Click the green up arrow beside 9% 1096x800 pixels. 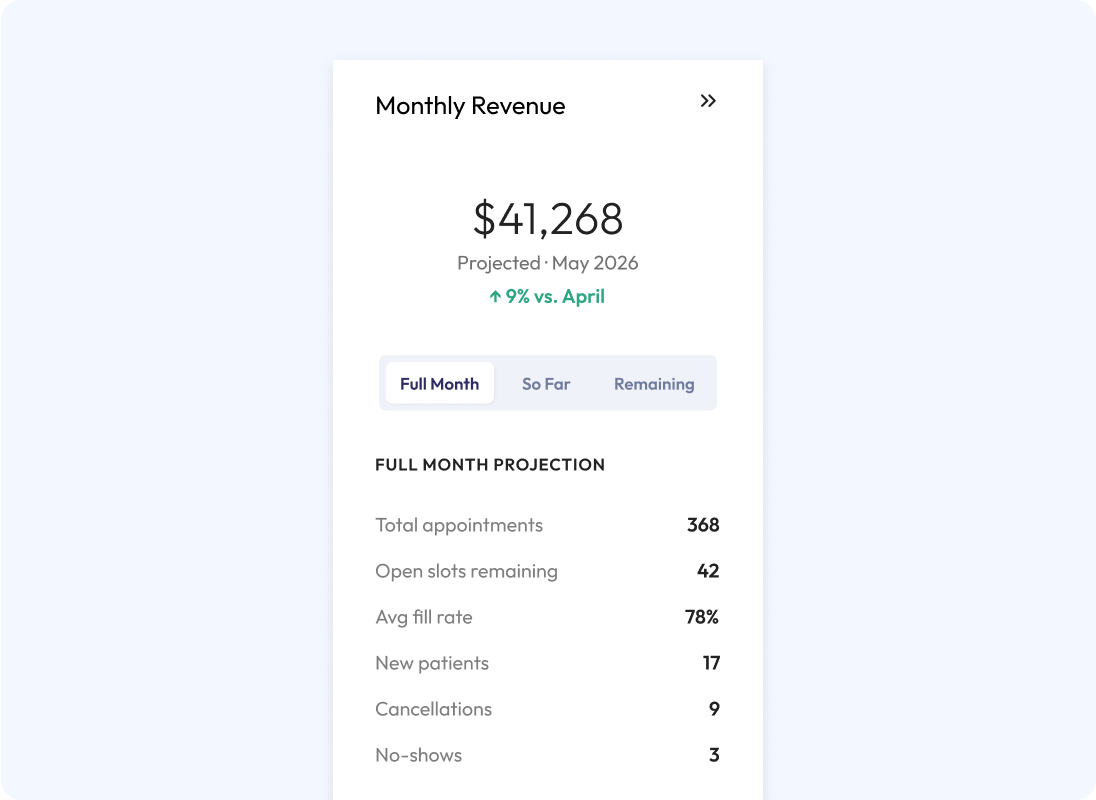[x=495, y=296]
